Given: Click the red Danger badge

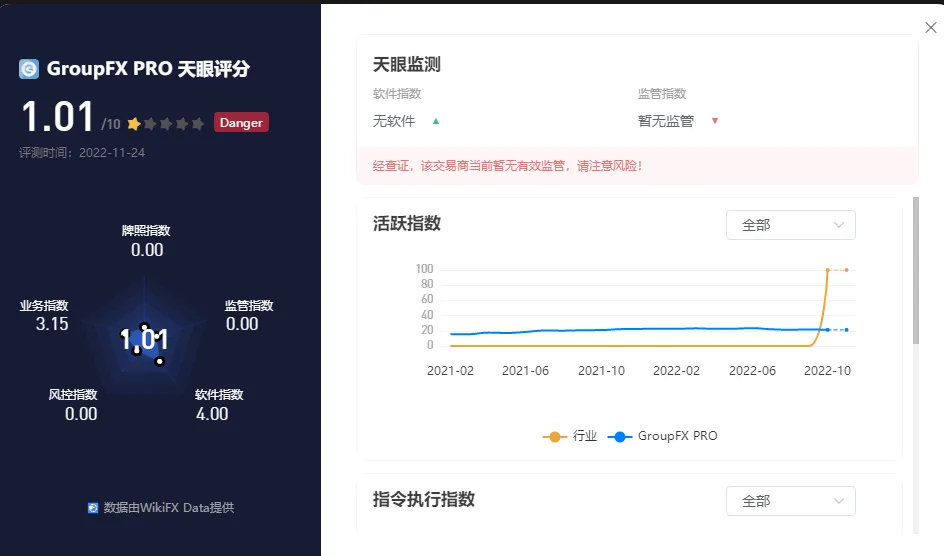Looking at the screenshot, I should tap(241, 122).
